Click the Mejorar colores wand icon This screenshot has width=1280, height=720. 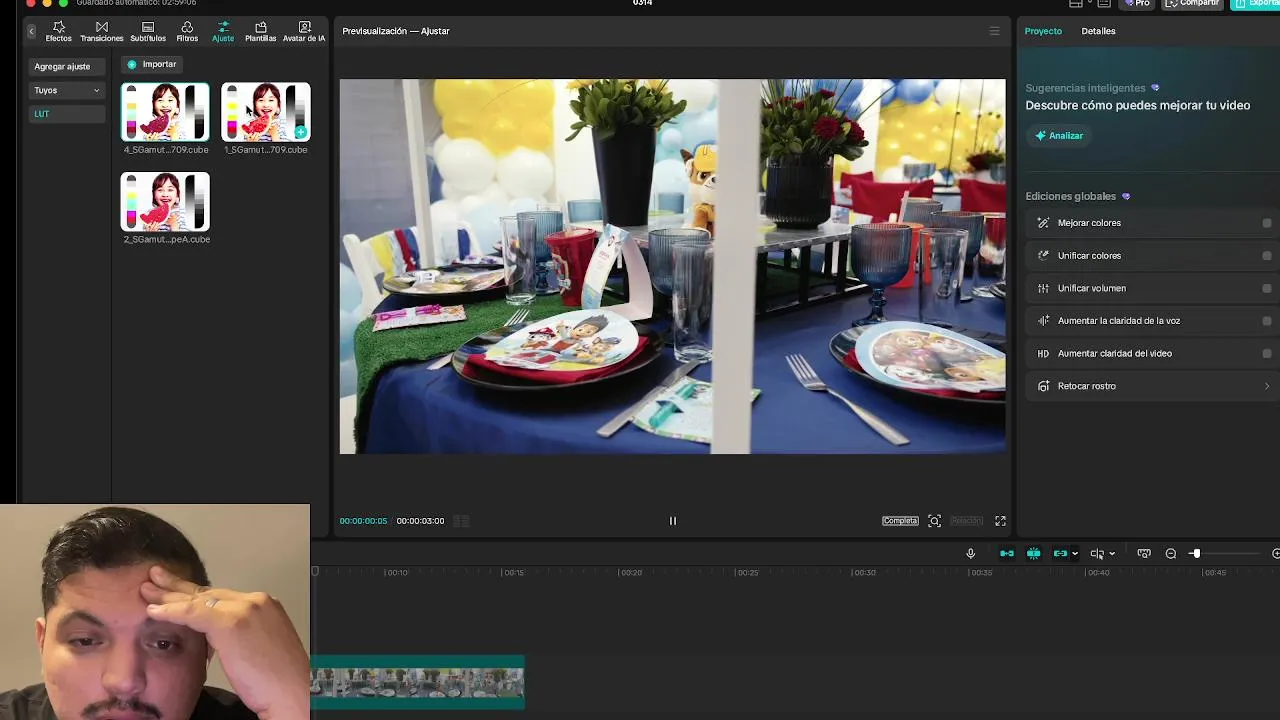pos(1043,223)
